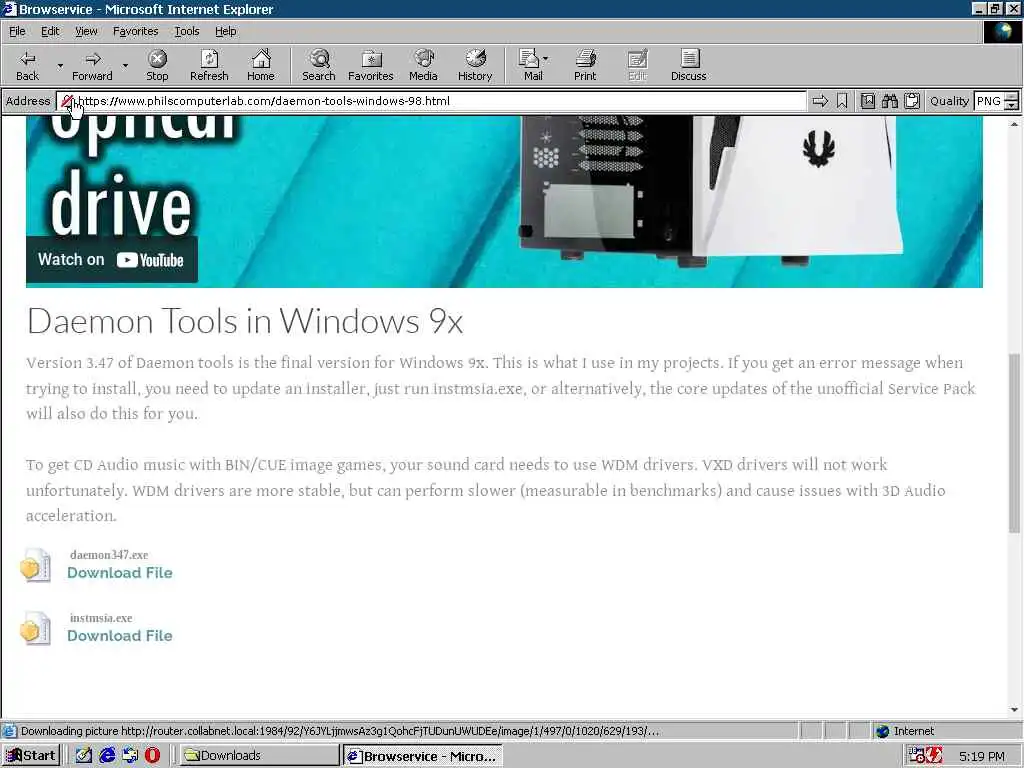Stop loading the page
Image resolution: width=1024 pixels, height=768 pixels.
(157, 65)
